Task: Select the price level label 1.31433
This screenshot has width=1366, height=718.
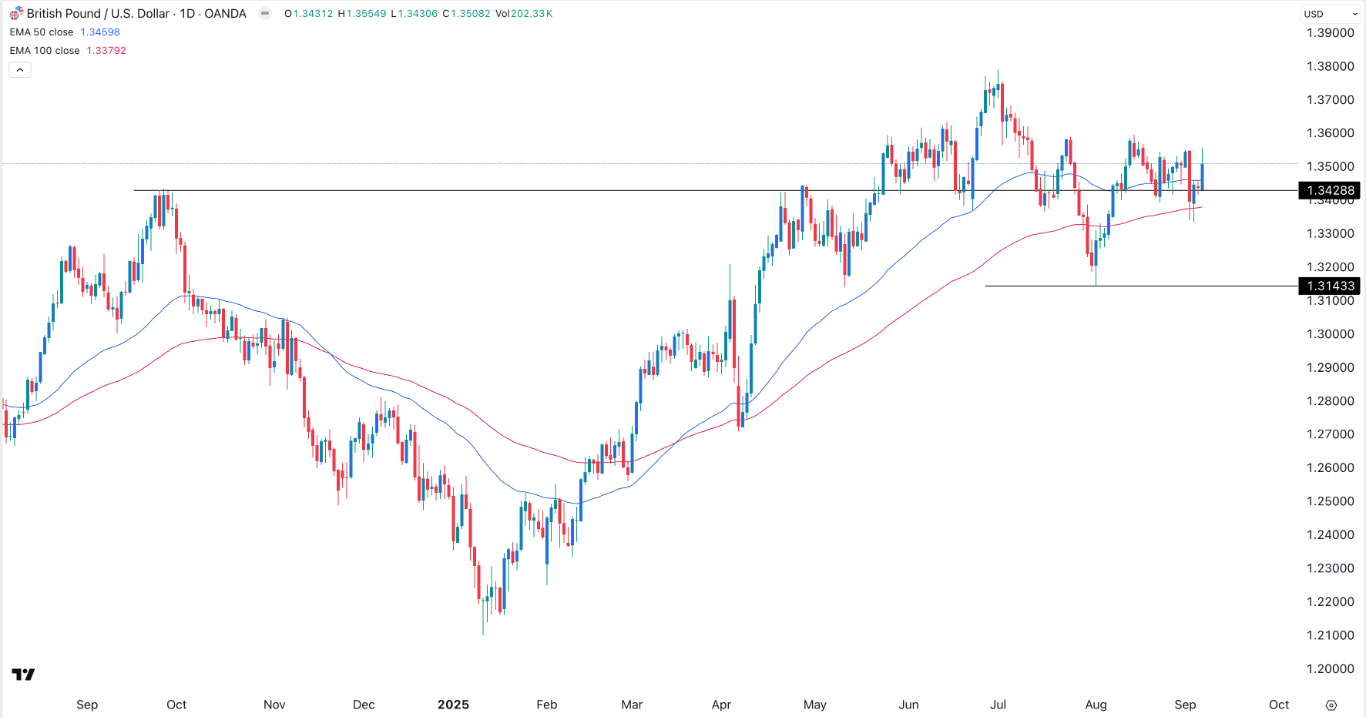Action: [1331, 286]
